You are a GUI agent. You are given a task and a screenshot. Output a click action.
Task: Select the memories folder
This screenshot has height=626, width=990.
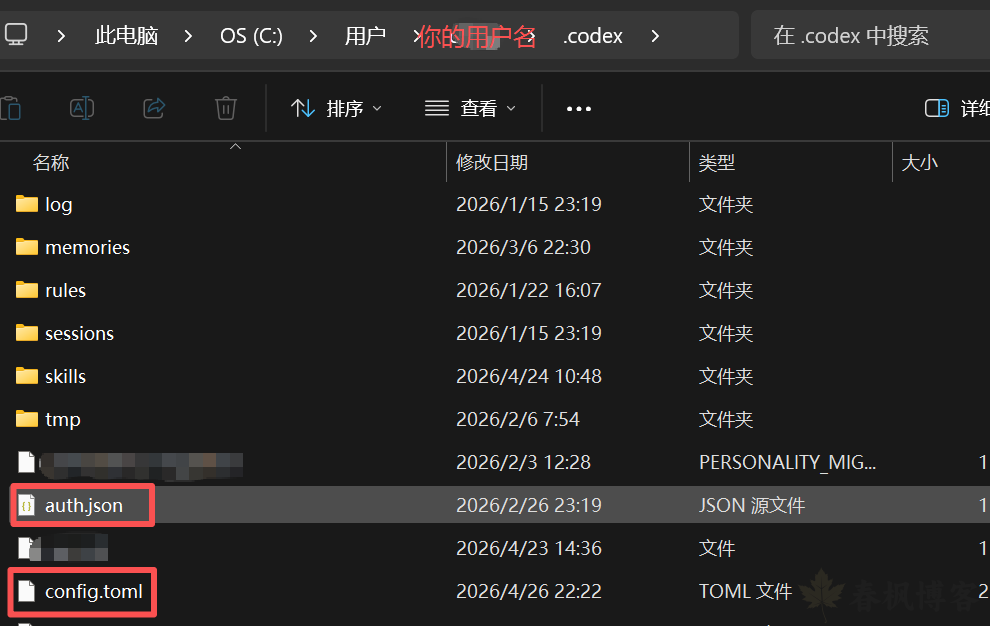tap(87, 248)
